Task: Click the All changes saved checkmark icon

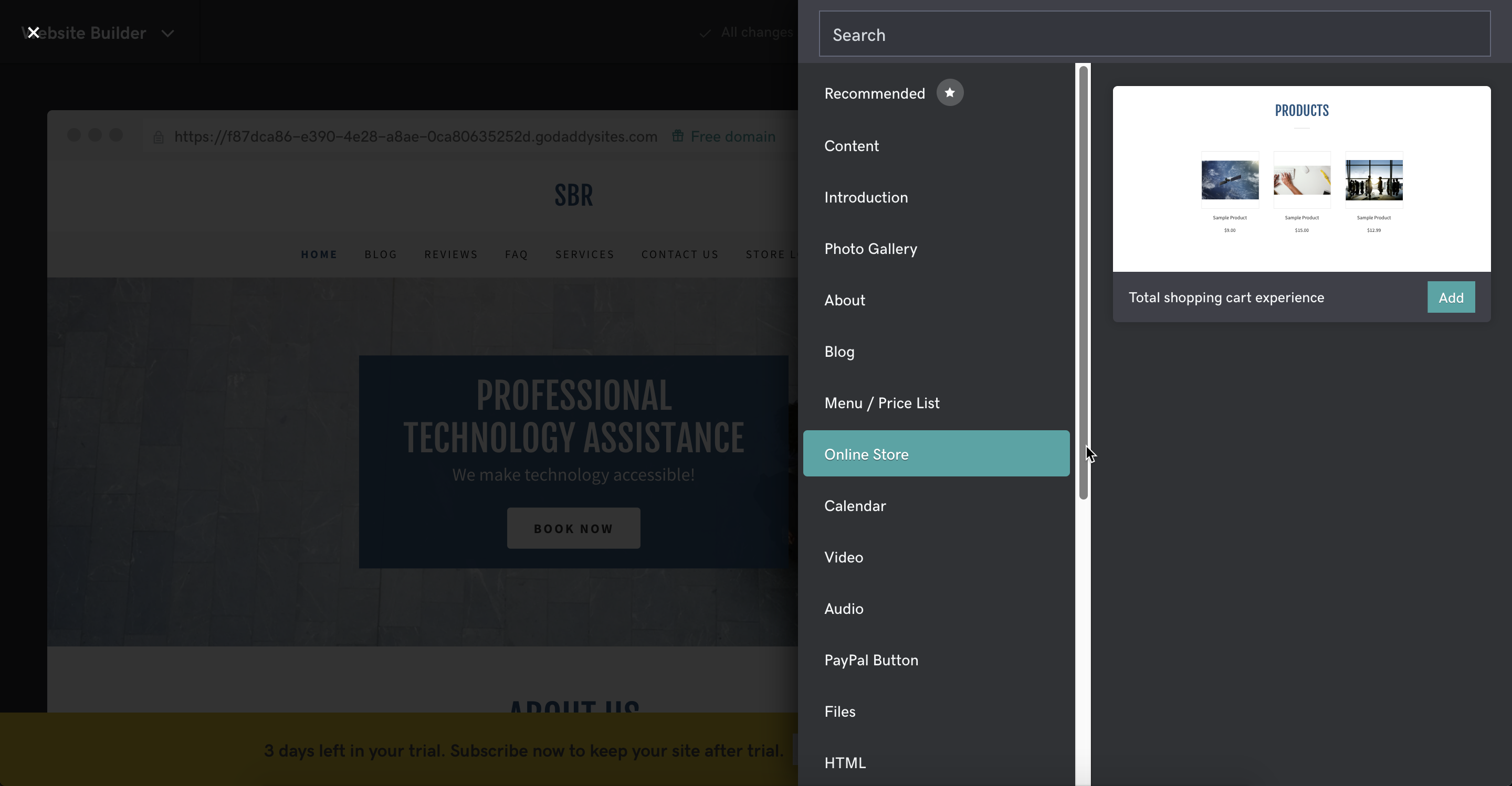Action: point(706,34)
